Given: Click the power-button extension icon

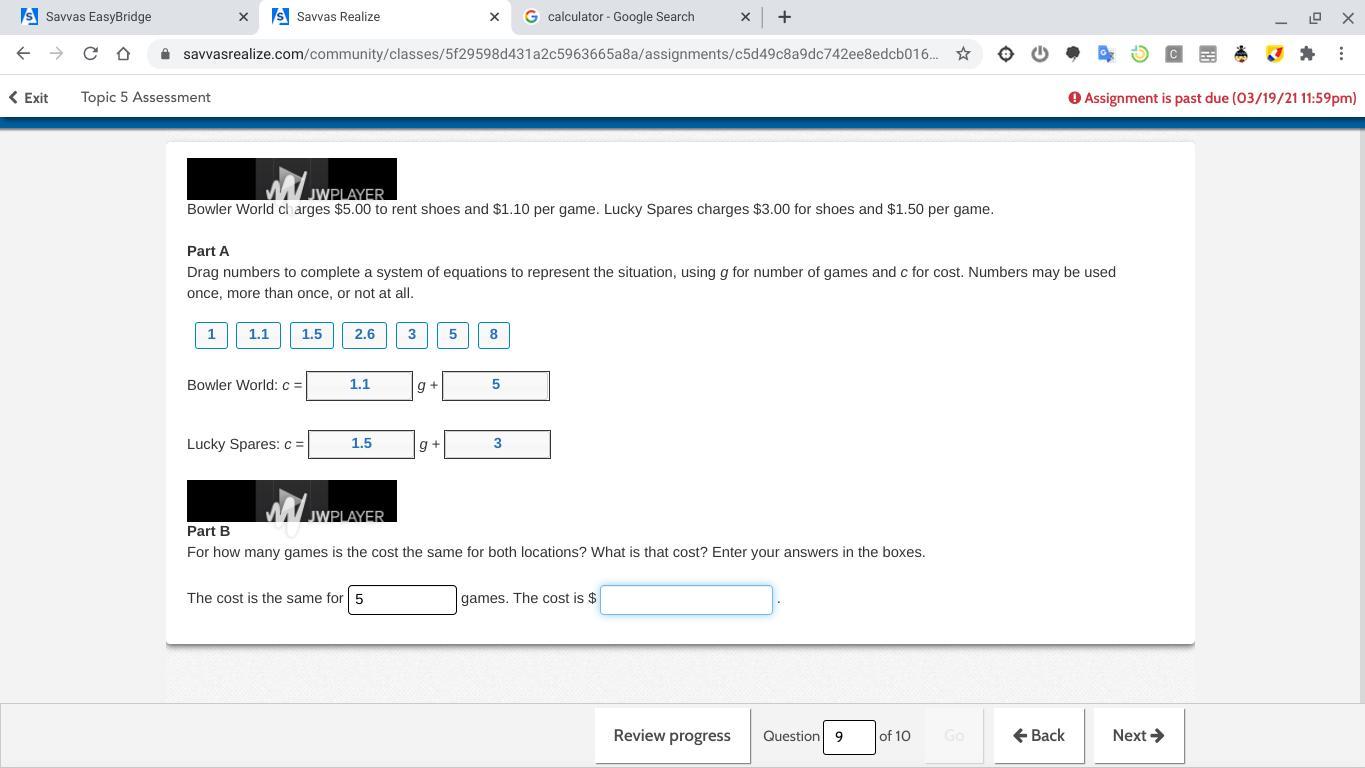Looking at the screenshot, I should tap(1040, 54).
